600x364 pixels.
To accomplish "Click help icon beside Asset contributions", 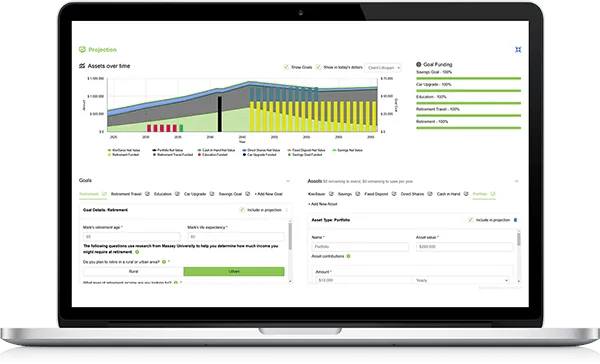I will [x=348, y=256].
